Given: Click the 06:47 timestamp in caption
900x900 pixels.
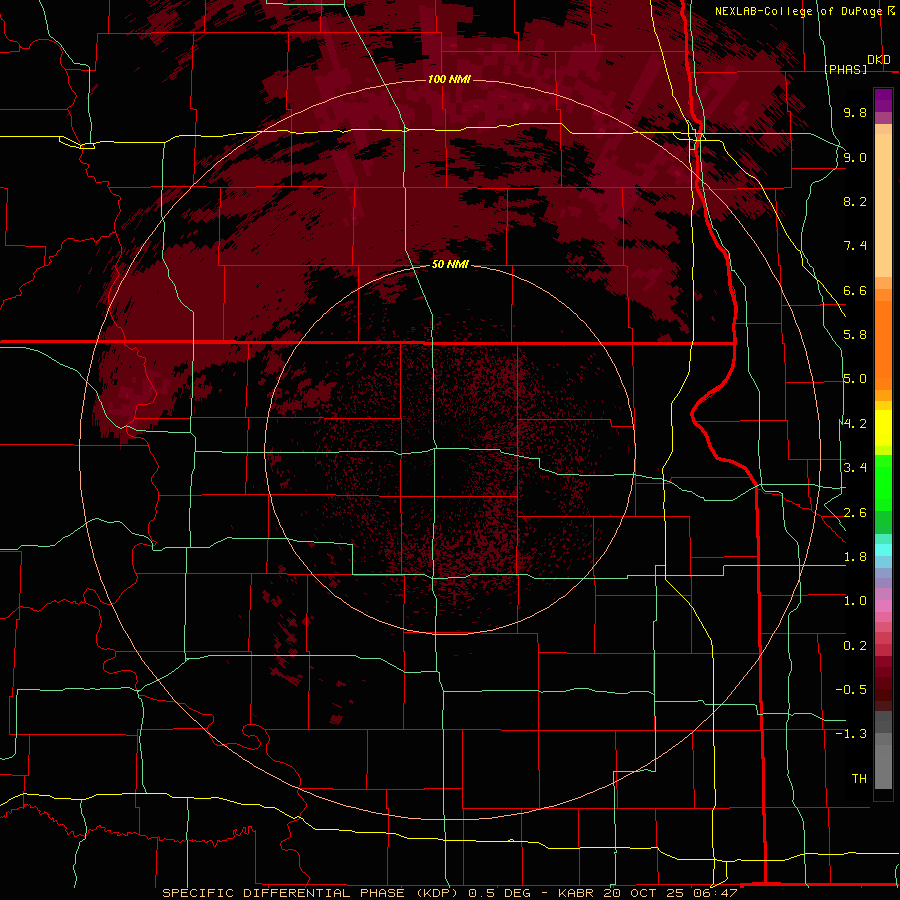Looking at the screenshot, I should tap(718, 893).
